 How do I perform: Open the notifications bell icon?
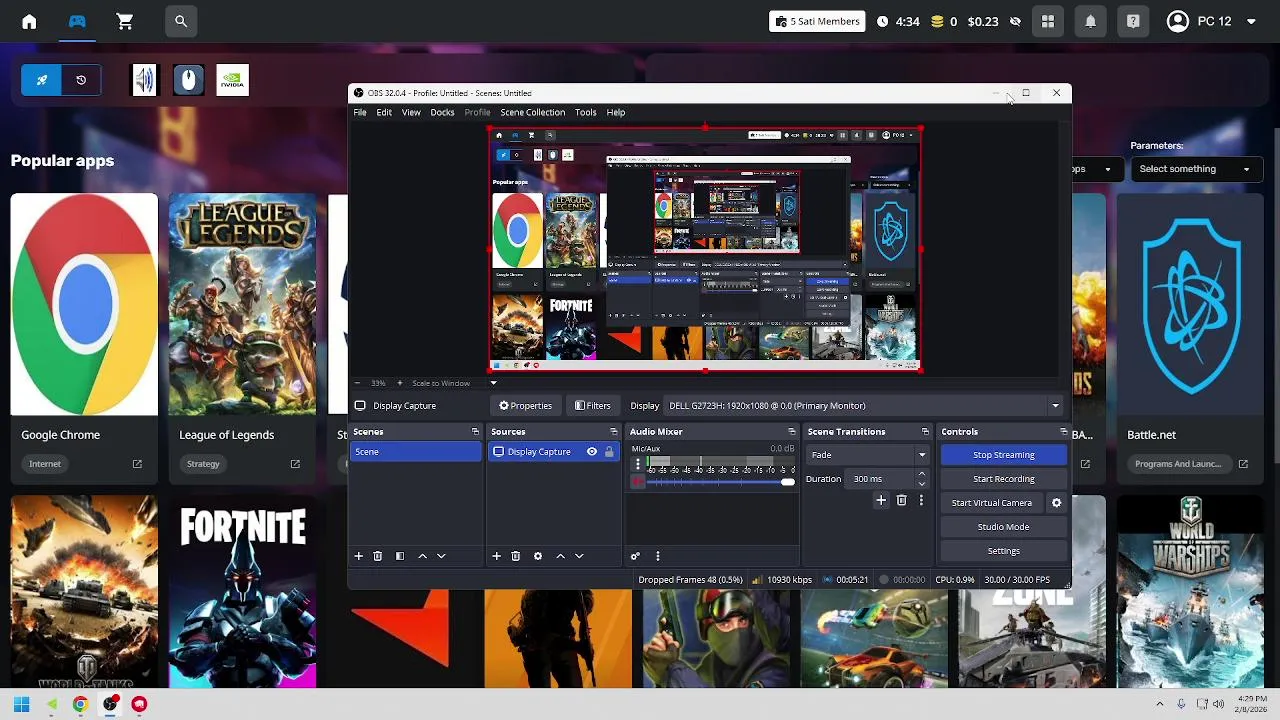click(1090, 21)
